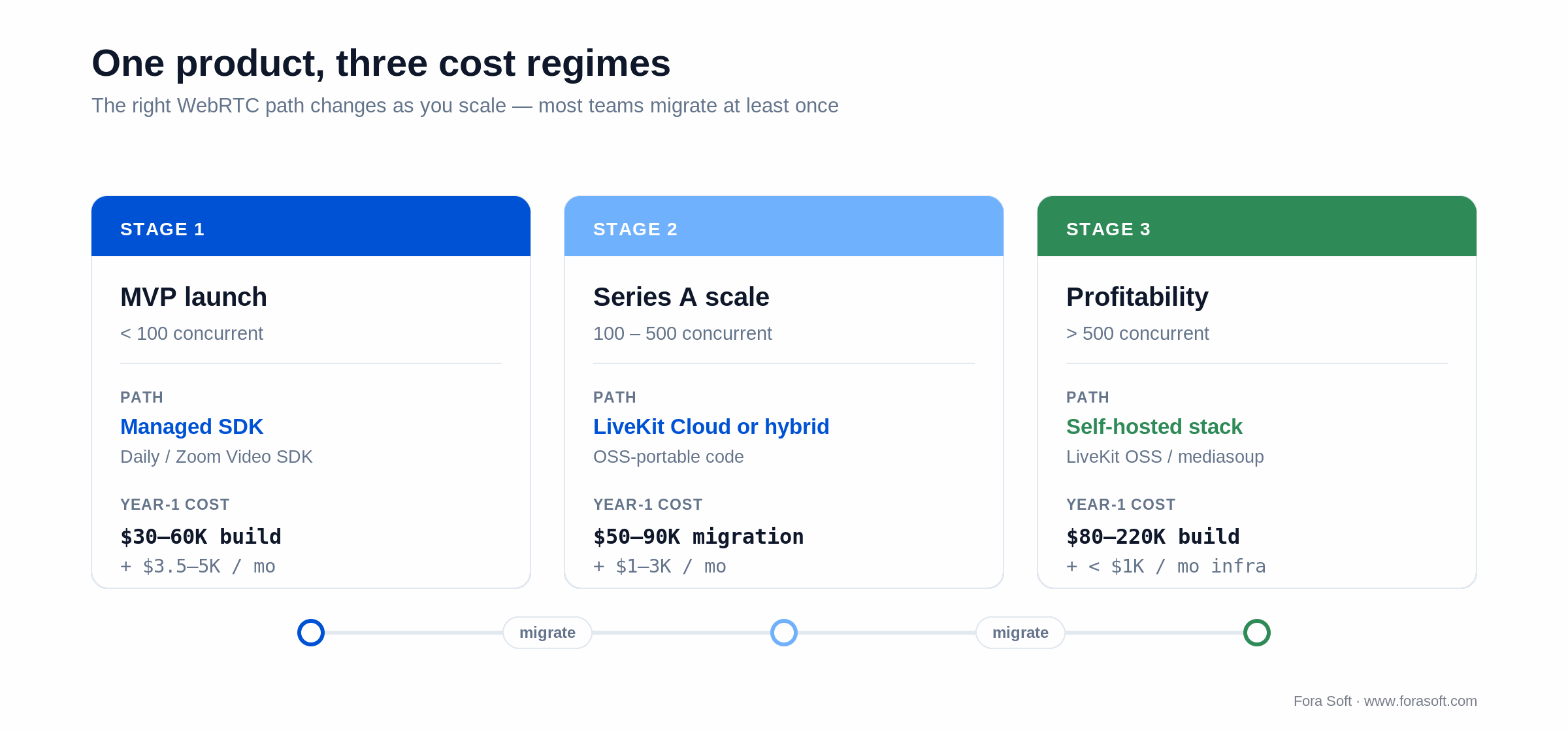
Task: Open the Self-hosted stack link
Action: pos(1154,427)
